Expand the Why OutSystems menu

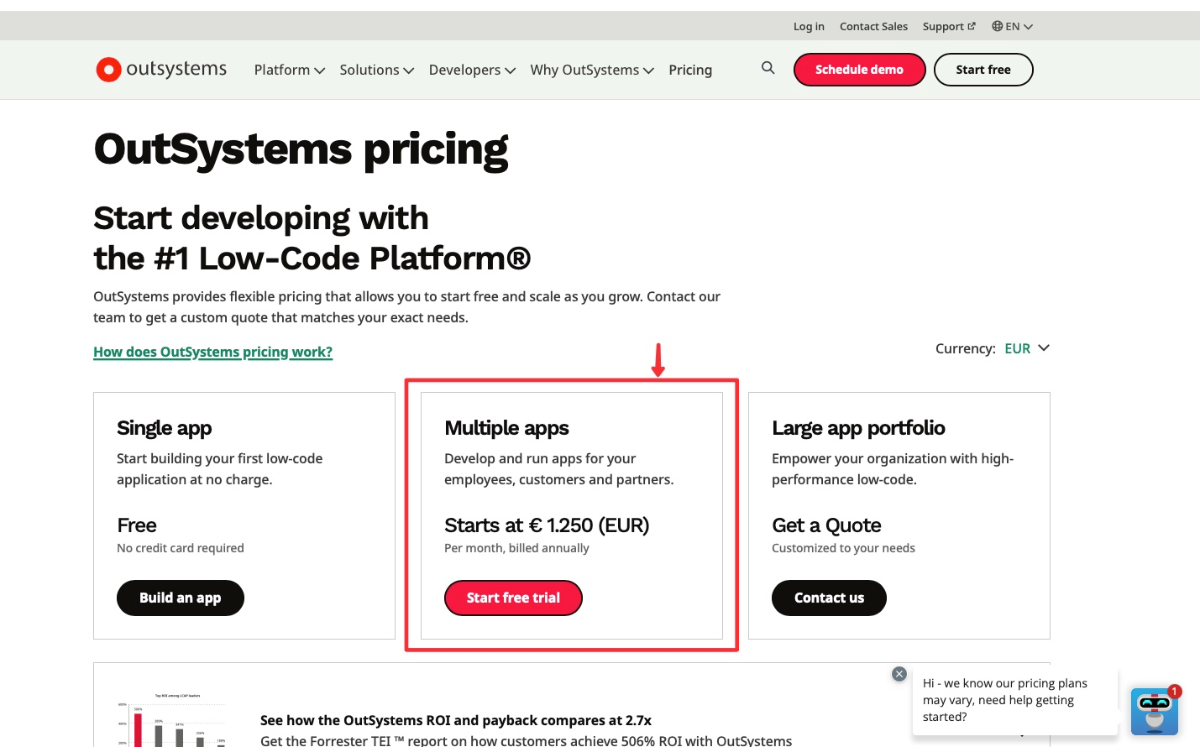click(592, 70)
